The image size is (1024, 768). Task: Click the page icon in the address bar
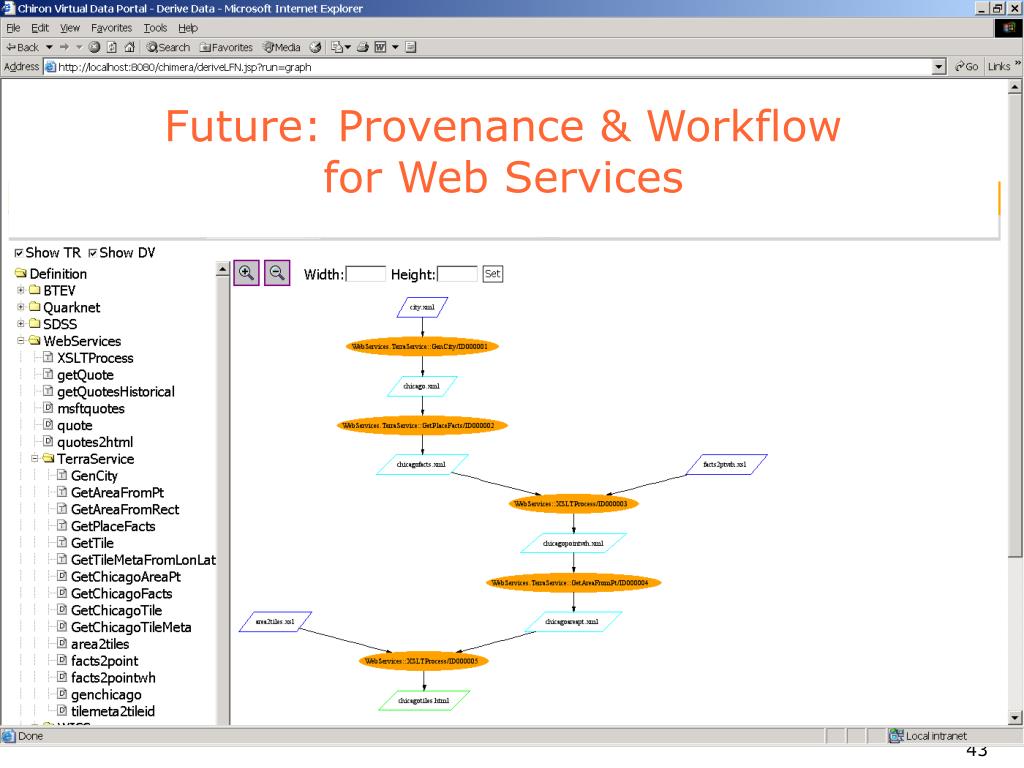tap(50, 67)
